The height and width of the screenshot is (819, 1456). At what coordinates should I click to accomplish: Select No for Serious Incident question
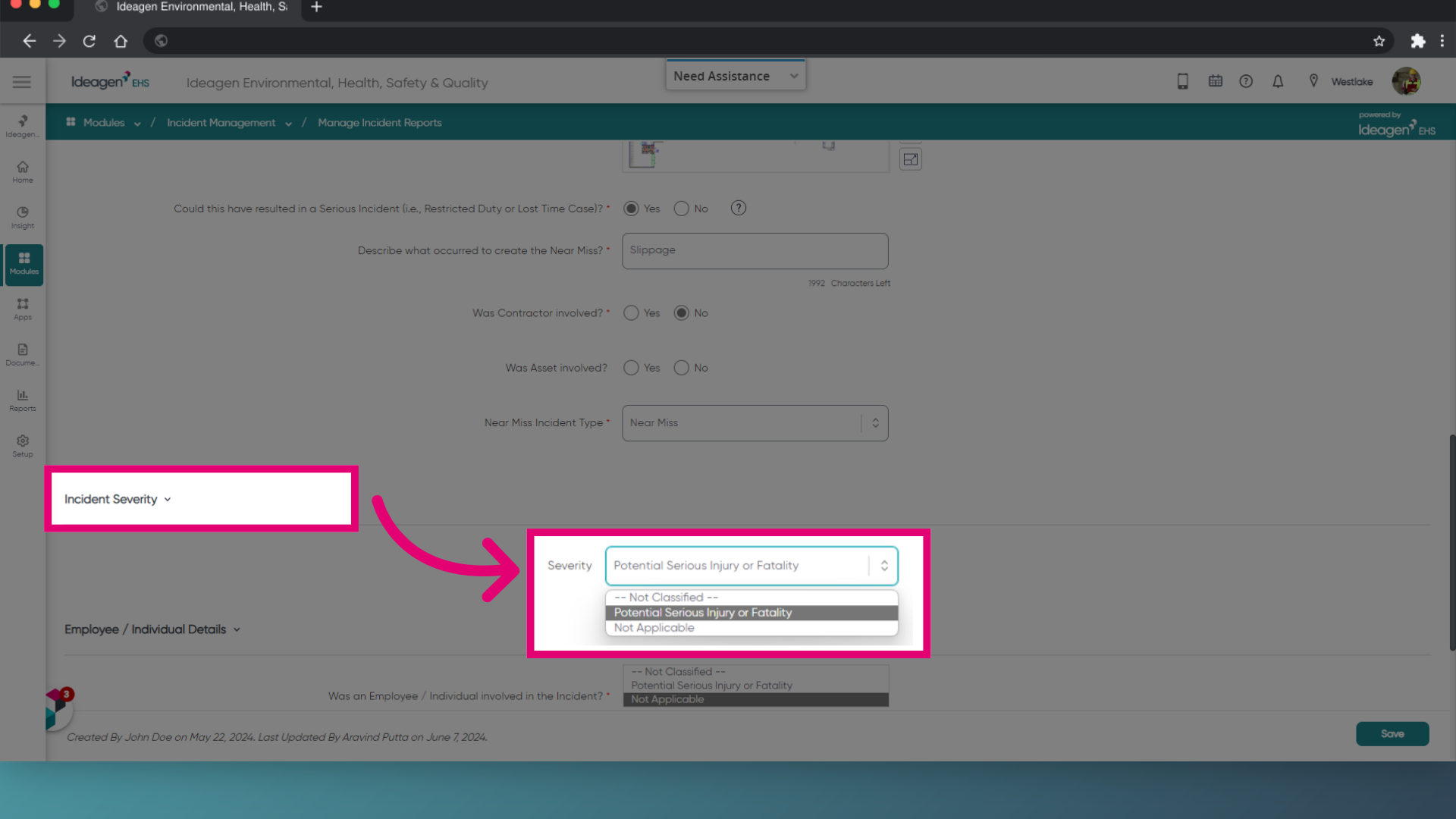click(x=680, y=209)
